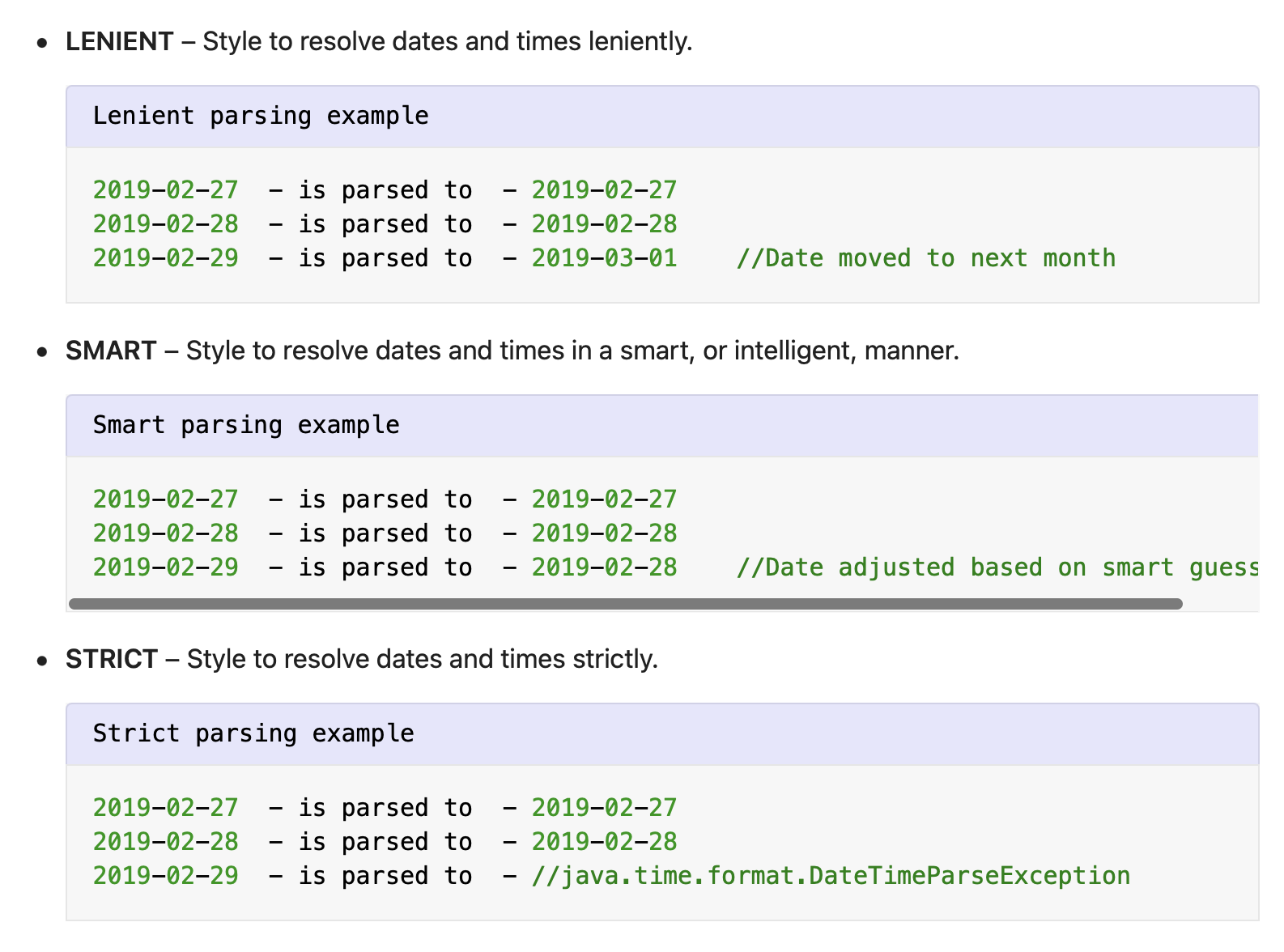Viewport: 1284px width, 952px height.
Task: Click 'Style to resolve dates and times leniently.' text
Action: coord(448,41)
